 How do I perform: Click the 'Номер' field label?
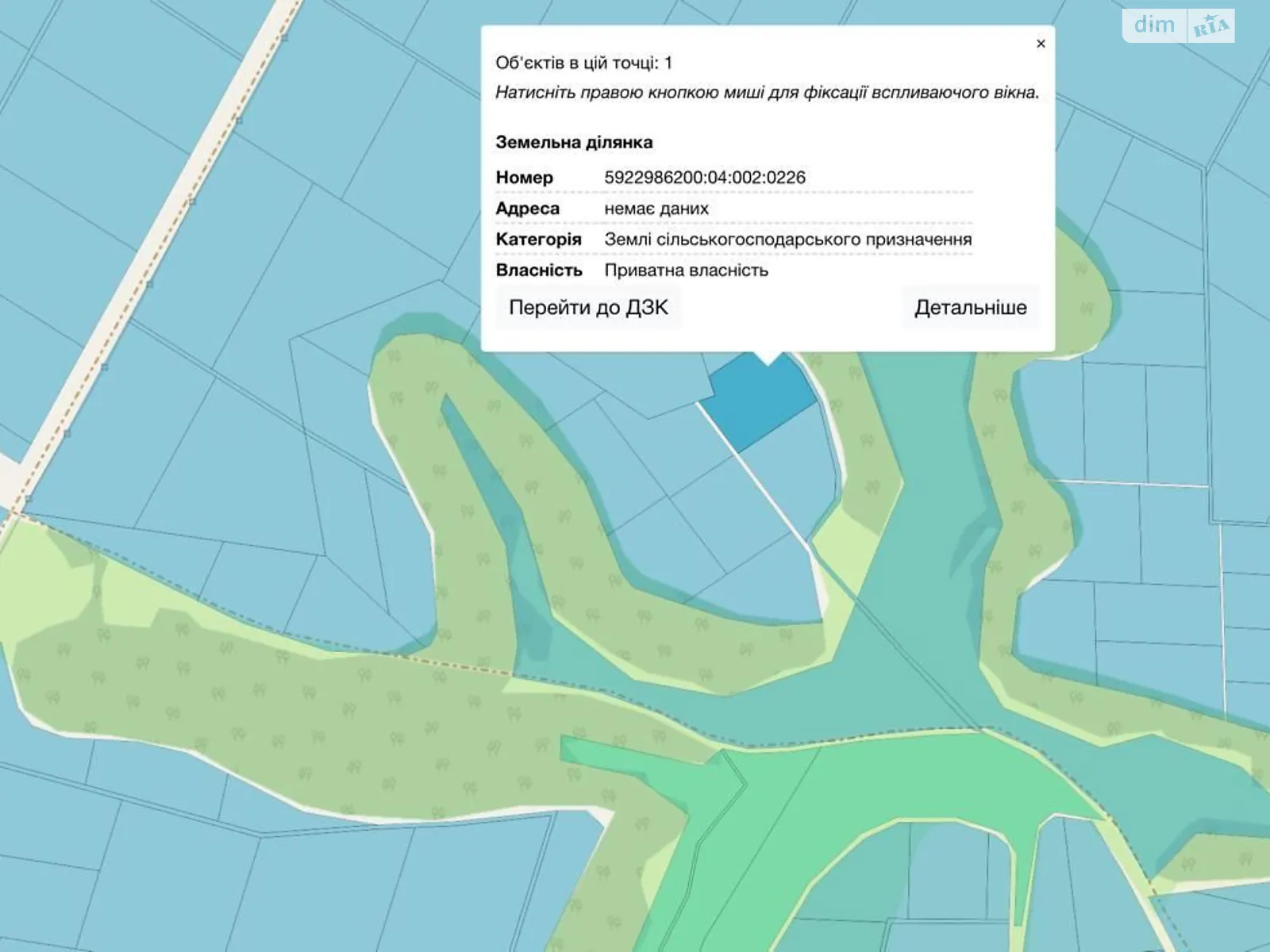pos(524,178)
